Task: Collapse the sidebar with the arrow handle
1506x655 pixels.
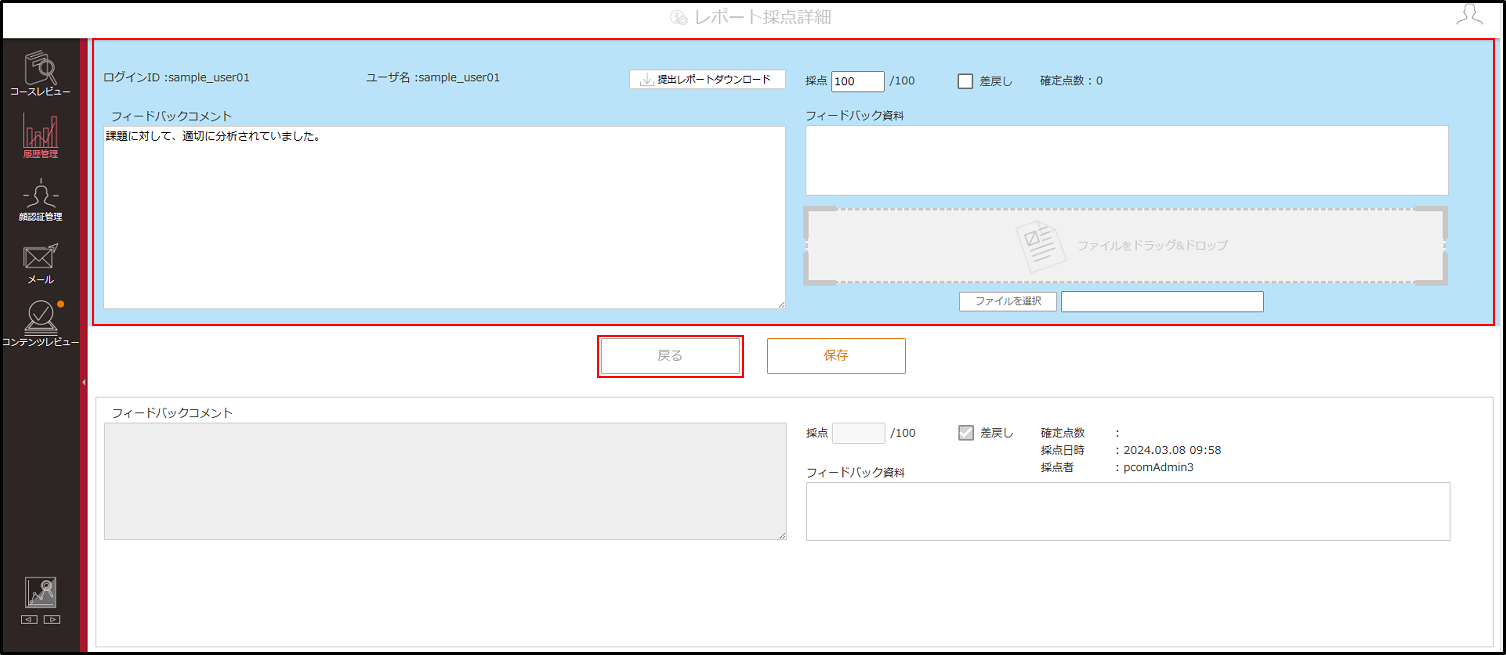Action: coord(84,382)
